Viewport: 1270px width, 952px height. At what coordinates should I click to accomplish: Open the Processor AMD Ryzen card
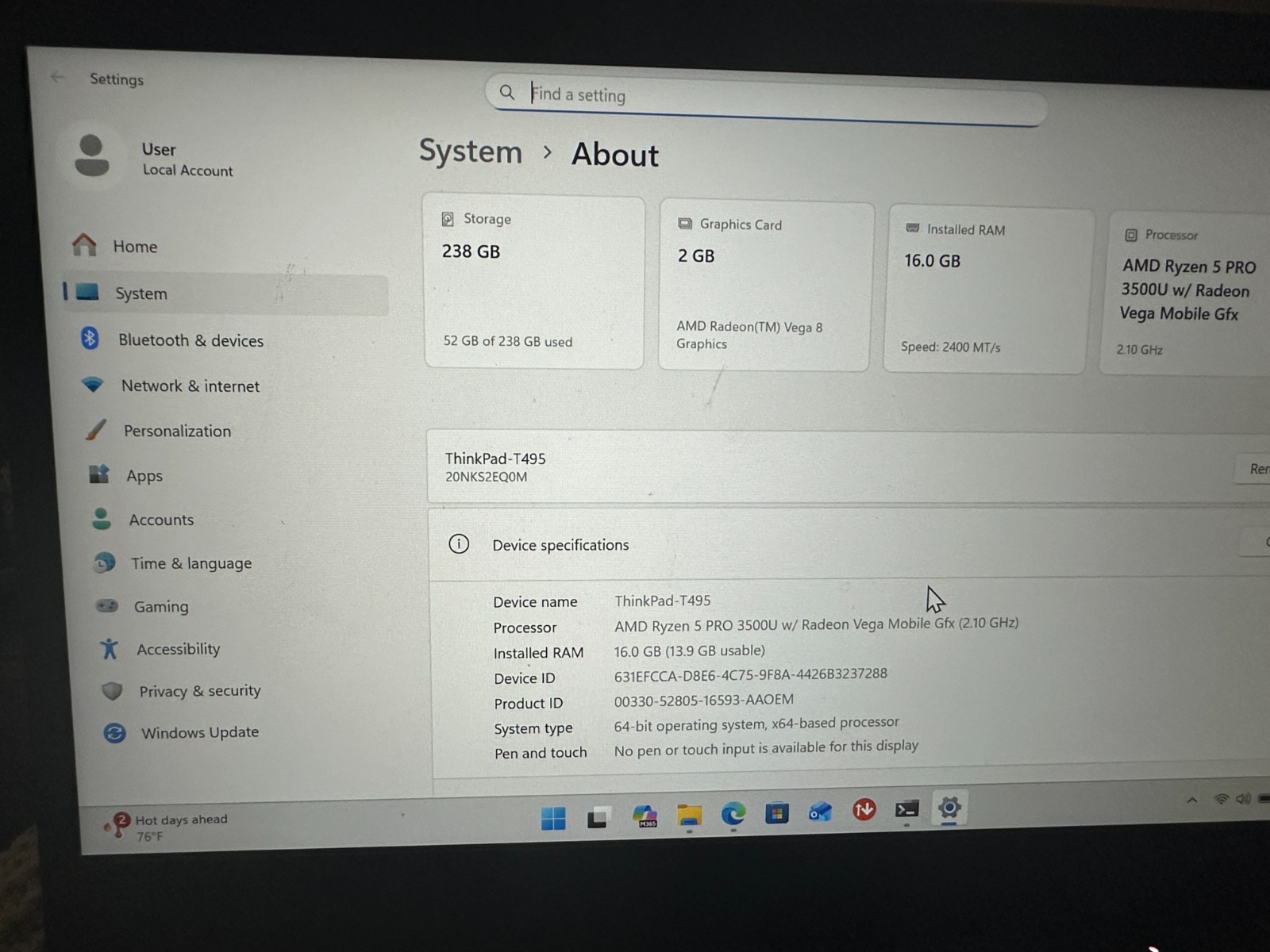(1187, 294)
